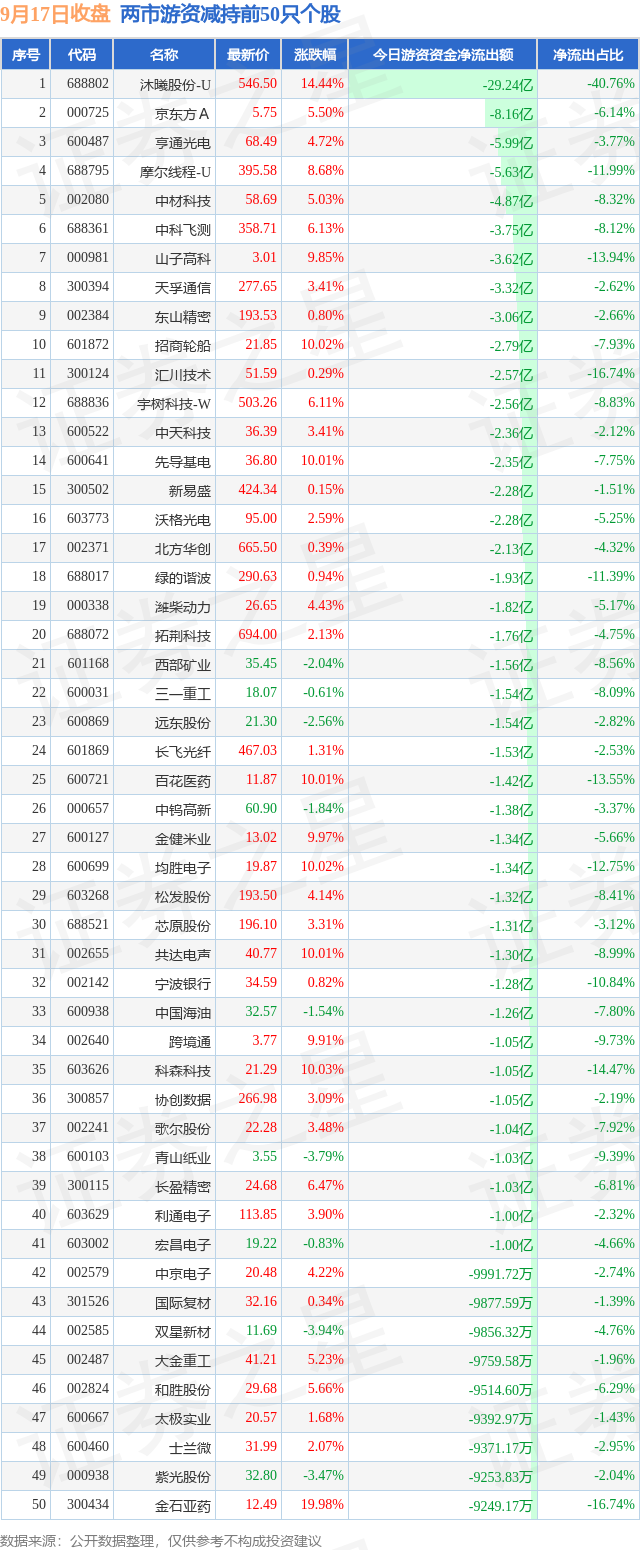Screen dimensions: 640x1550
Task: Select stock name 宇树科技-W
Action: (x=174, y=403)
